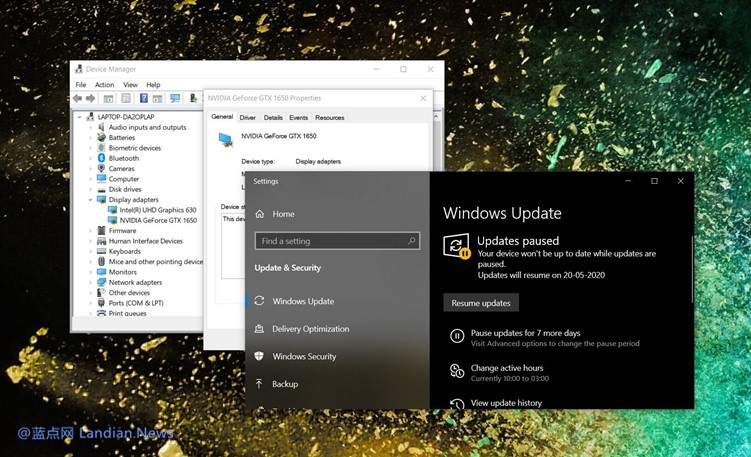The width and height of the screenshot is (751, 457).
Task: Expand the Bluetooth device category
Action: click(90, 158)
